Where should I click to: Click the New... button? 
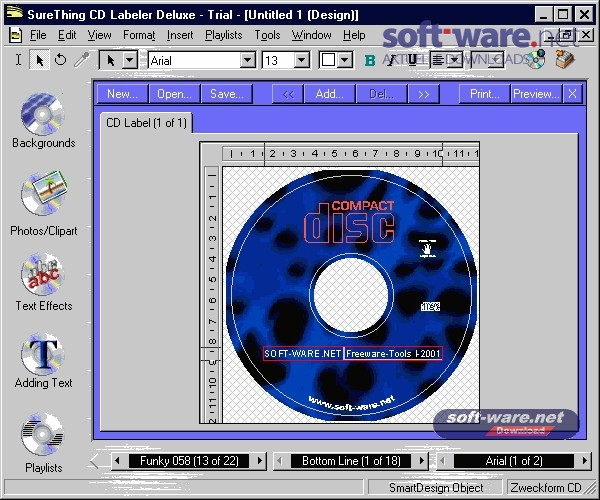pyautogui.click(x=122, y=94)
